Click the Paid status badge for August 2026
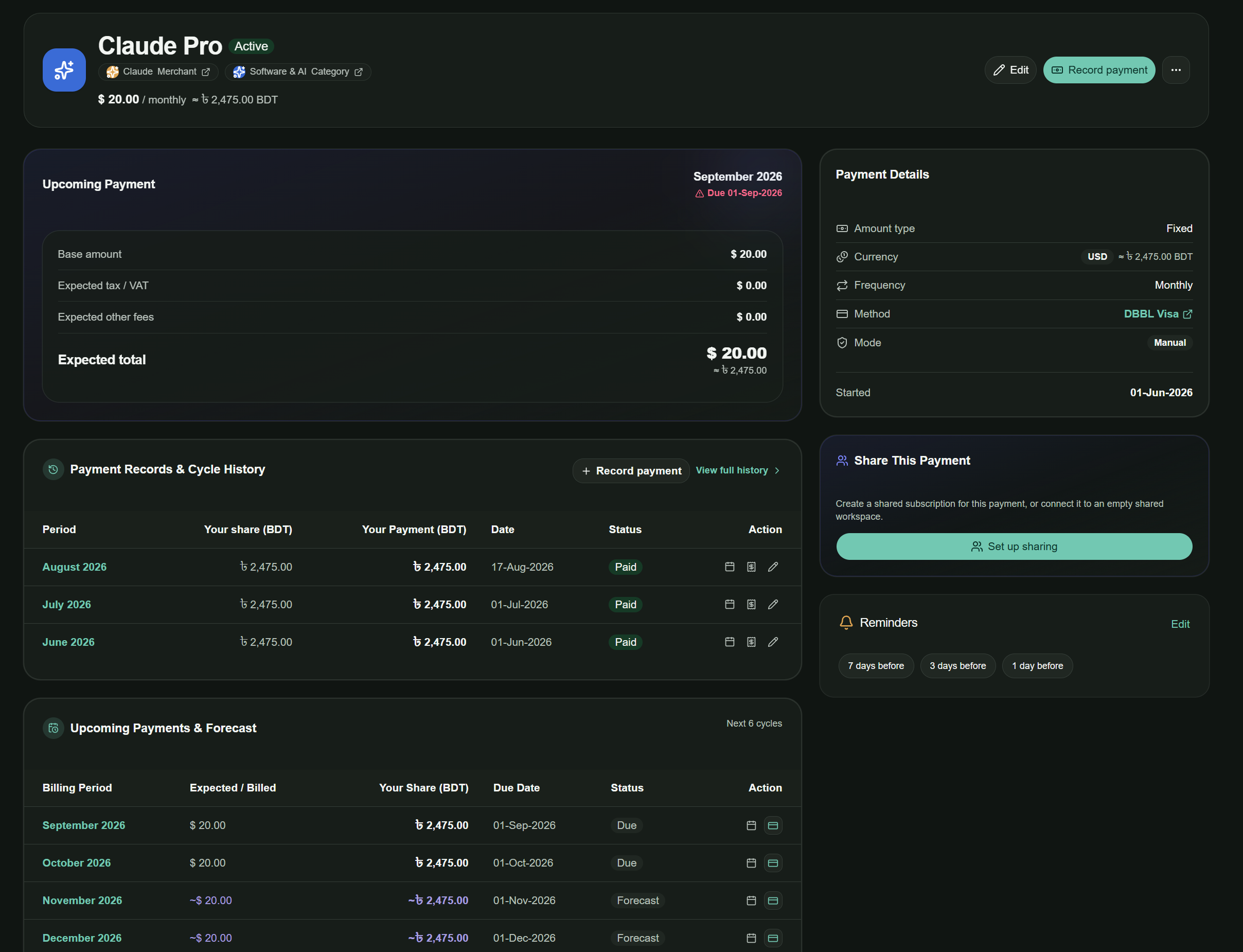This screenshot has height=952, width=1243. 626,567
